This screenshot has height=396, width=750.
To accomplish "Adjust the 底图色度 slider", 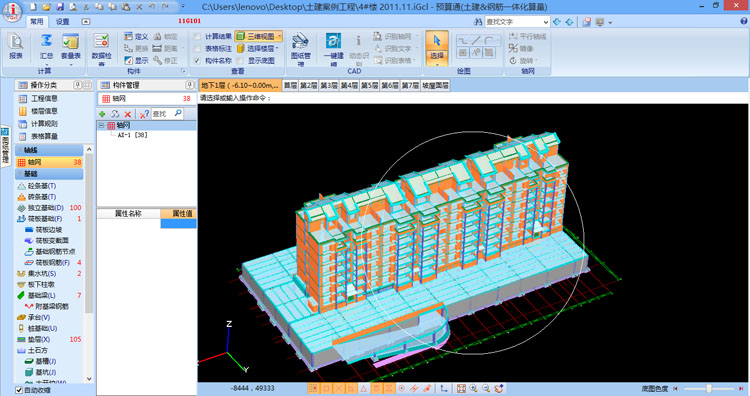I will click(710, 389).
